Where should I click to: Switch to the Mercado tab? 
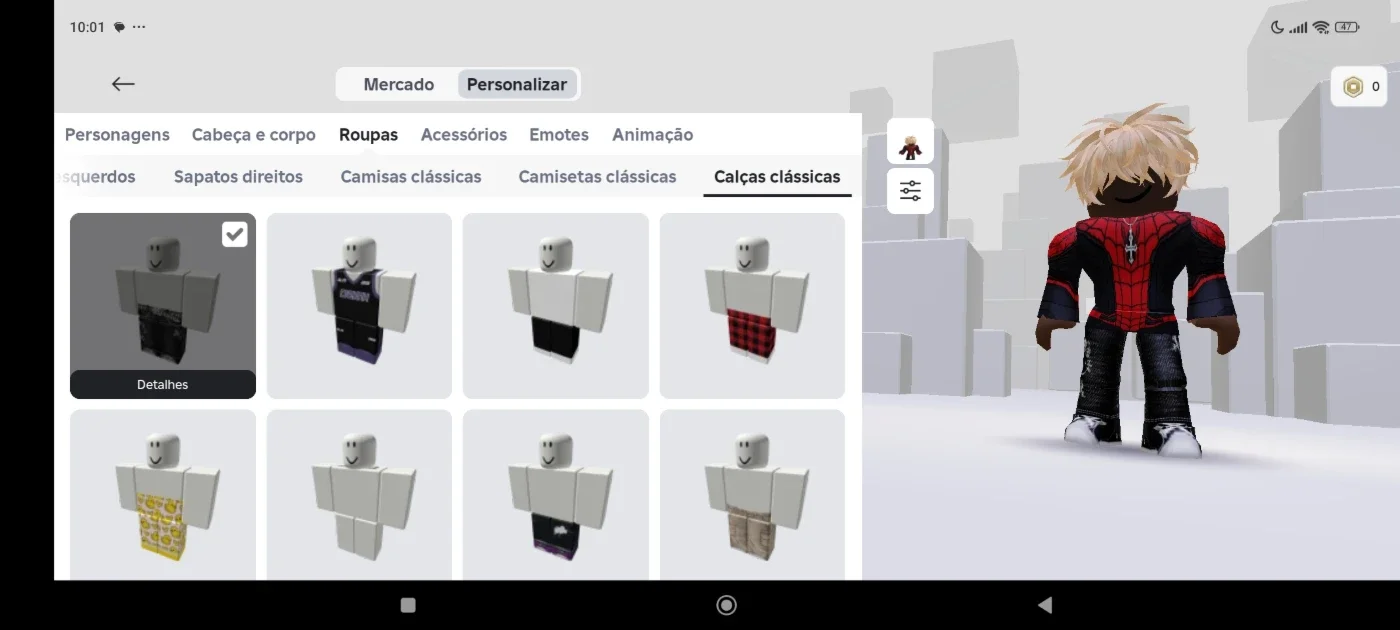[398, 84]
